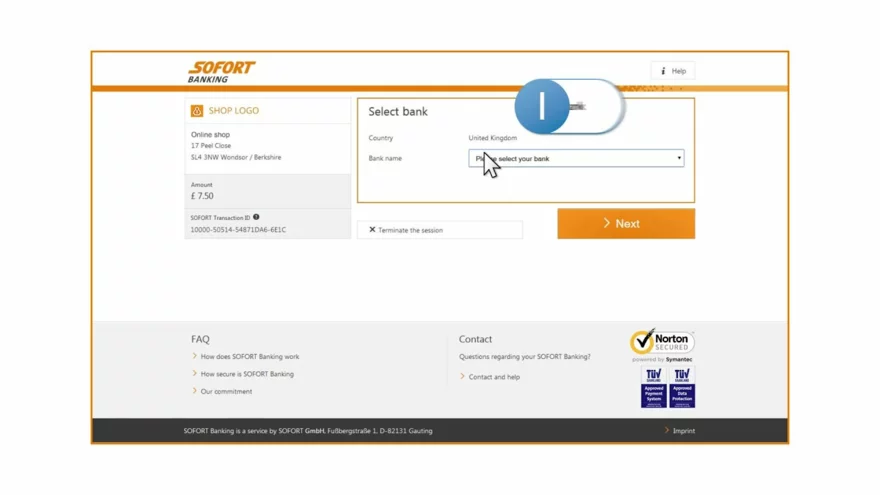Click the SOFORT transaction ID number
The height and width of the screenshot is (495, 880).
(x=238, y=230)
